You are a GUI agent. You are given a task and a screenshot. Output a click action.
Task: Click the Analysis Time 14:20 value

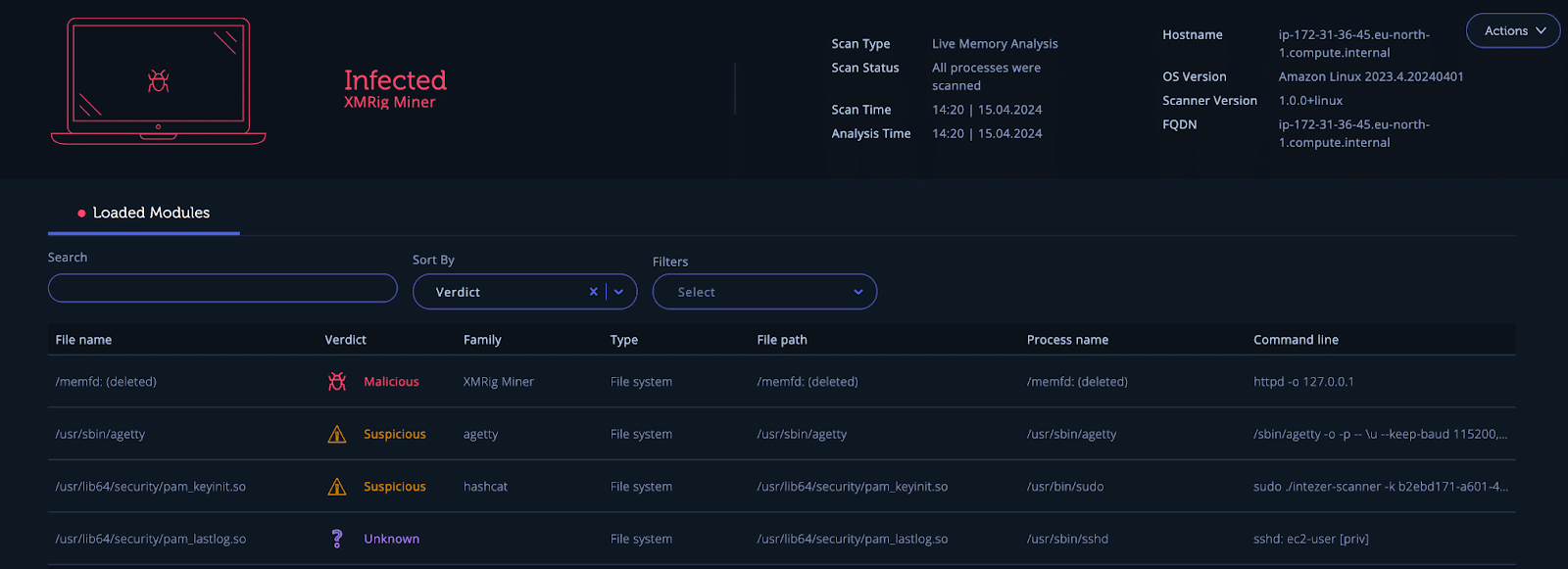click(x=987, y=133)
